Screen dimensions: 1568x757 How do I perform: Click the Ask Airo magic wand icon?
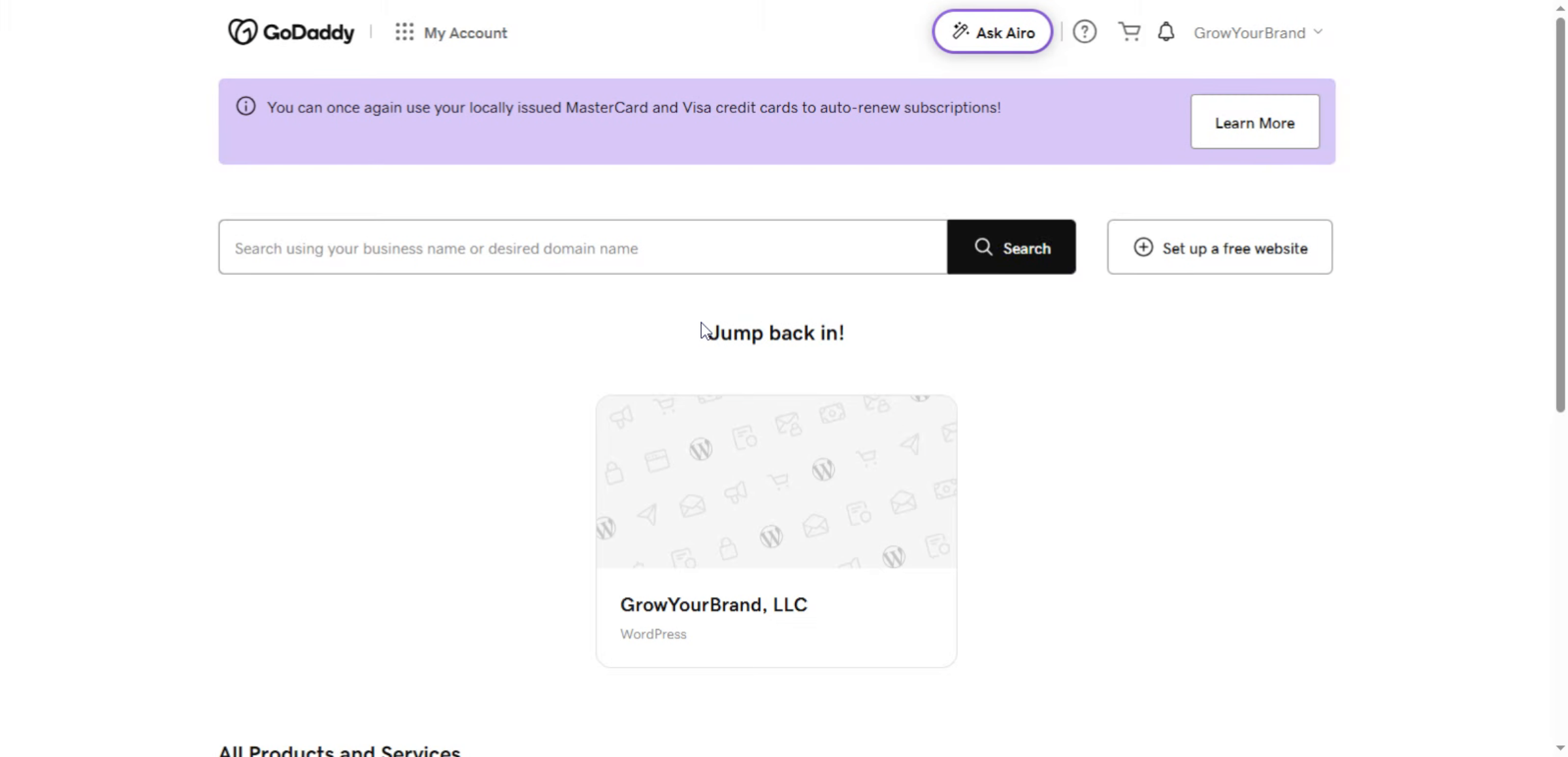(x=960, y=31)
